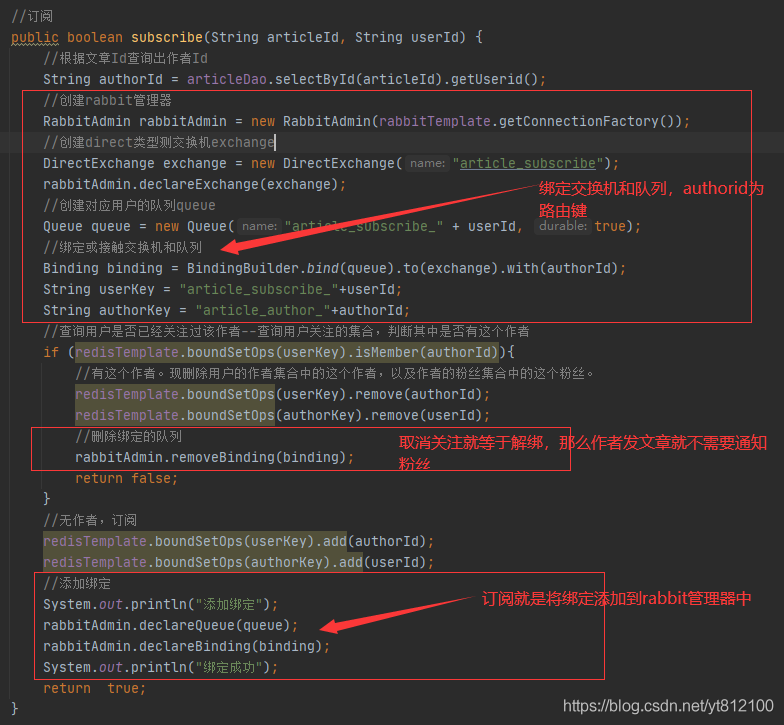Click rabbitAdmin.declareBinding(binding) call
The image size is (784, 725).
pos(183,646)
